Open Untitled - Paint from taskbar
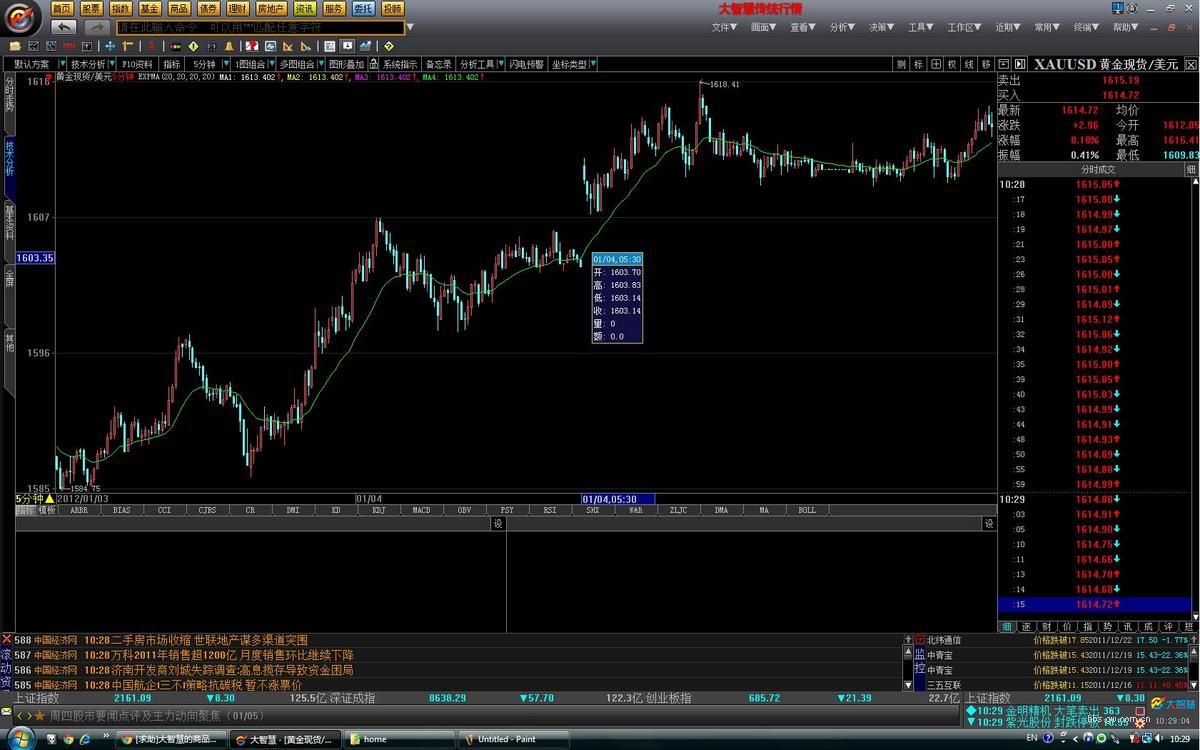 pyautogui.click(x=507, y=739)
